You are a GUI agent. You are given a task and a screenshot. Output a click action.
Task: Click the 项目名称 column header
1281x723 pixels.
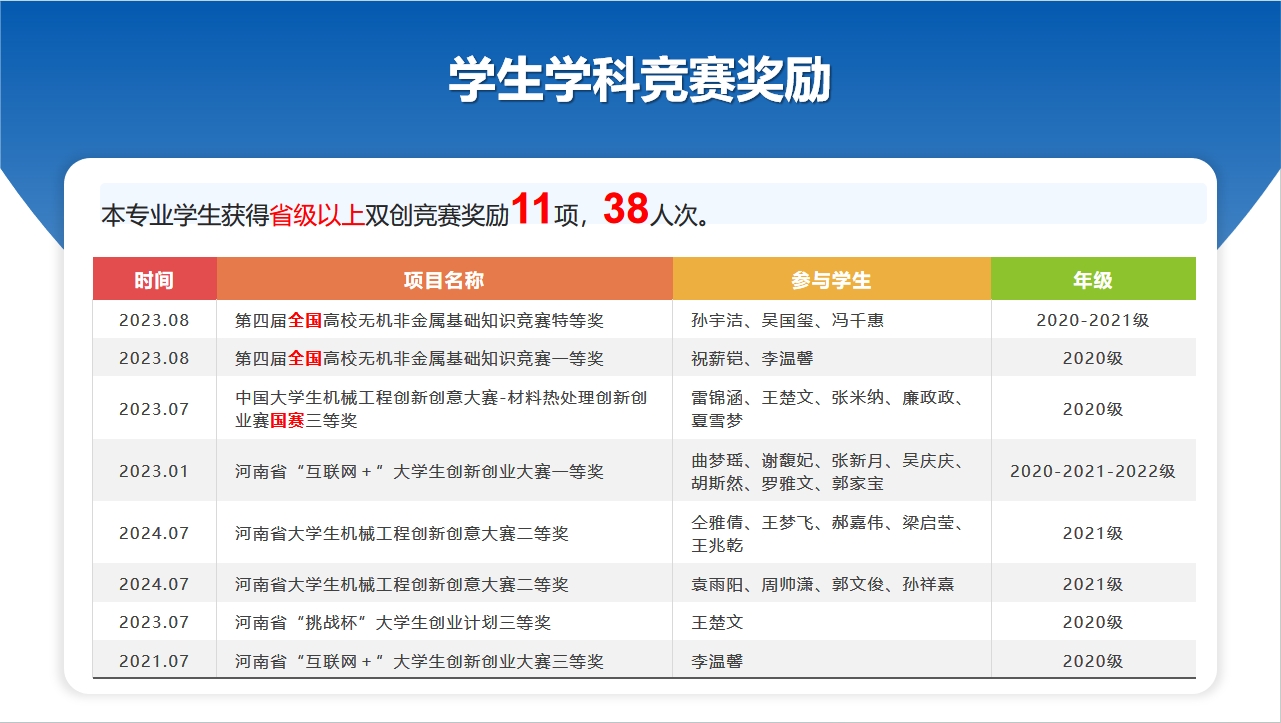(x=444, y=280)
